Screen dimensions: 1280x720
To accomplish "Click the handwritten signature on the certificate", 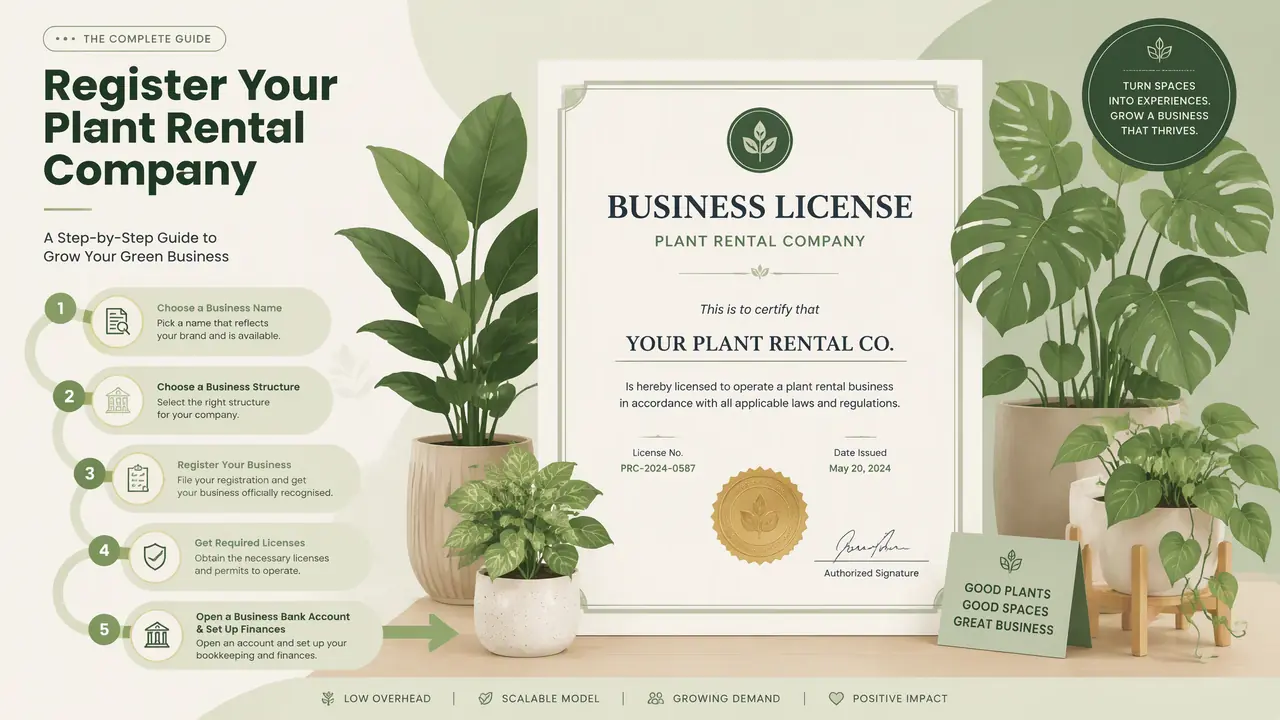I will [871, 545].
